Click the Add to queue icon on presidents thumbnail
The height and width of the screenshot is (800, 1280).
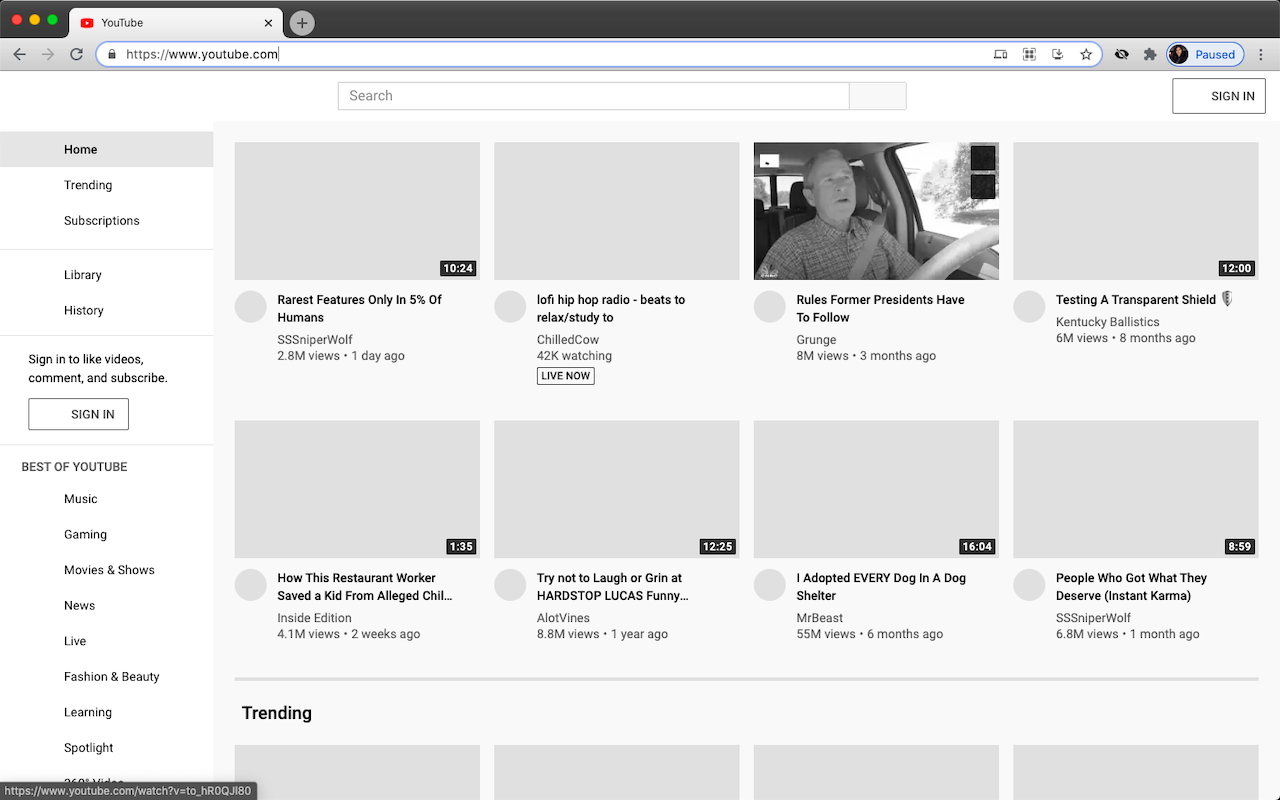pos(983,187)
